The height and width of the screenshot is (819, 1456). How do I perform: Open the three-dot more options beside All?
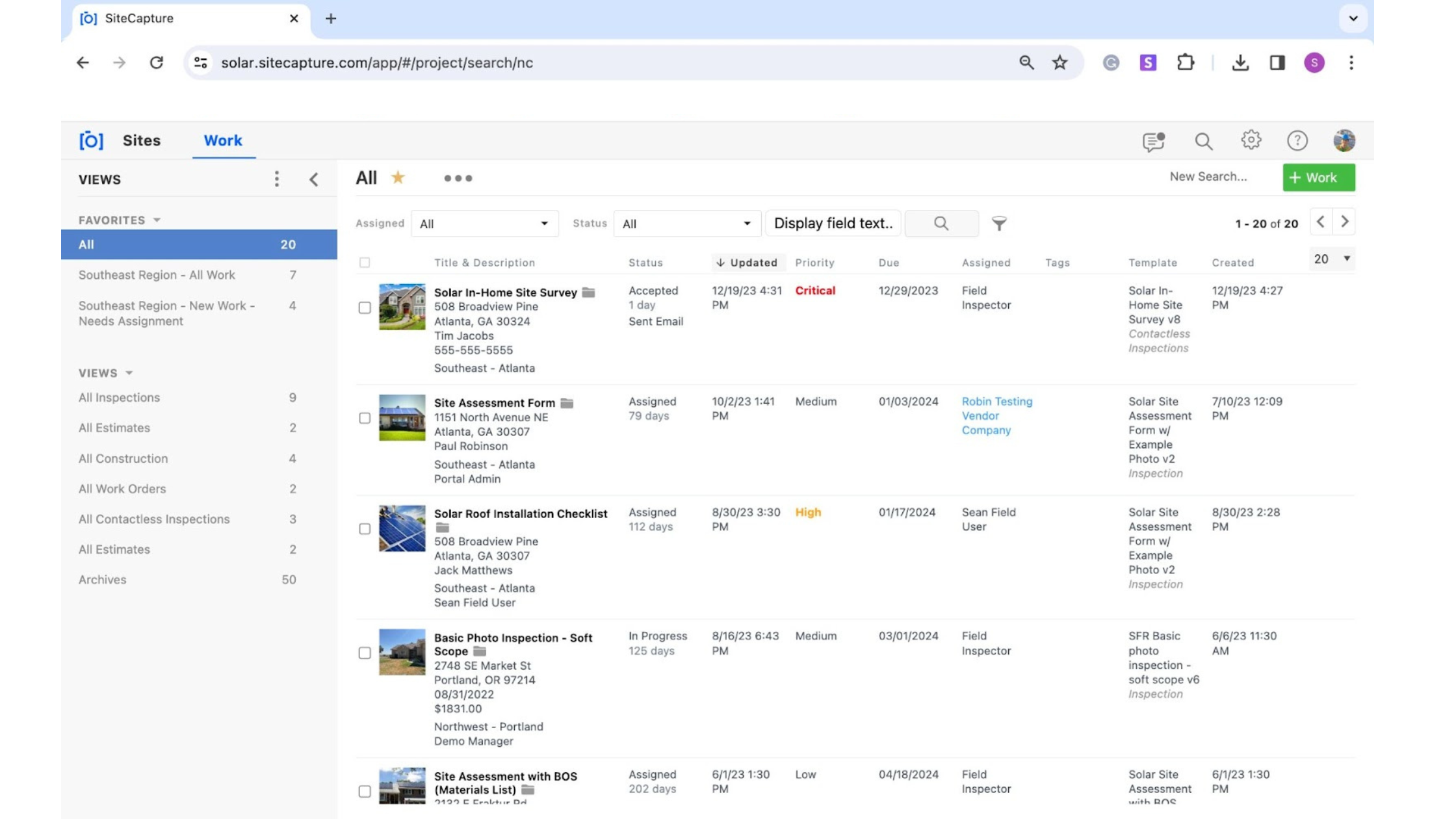click(x=458, y=178)
